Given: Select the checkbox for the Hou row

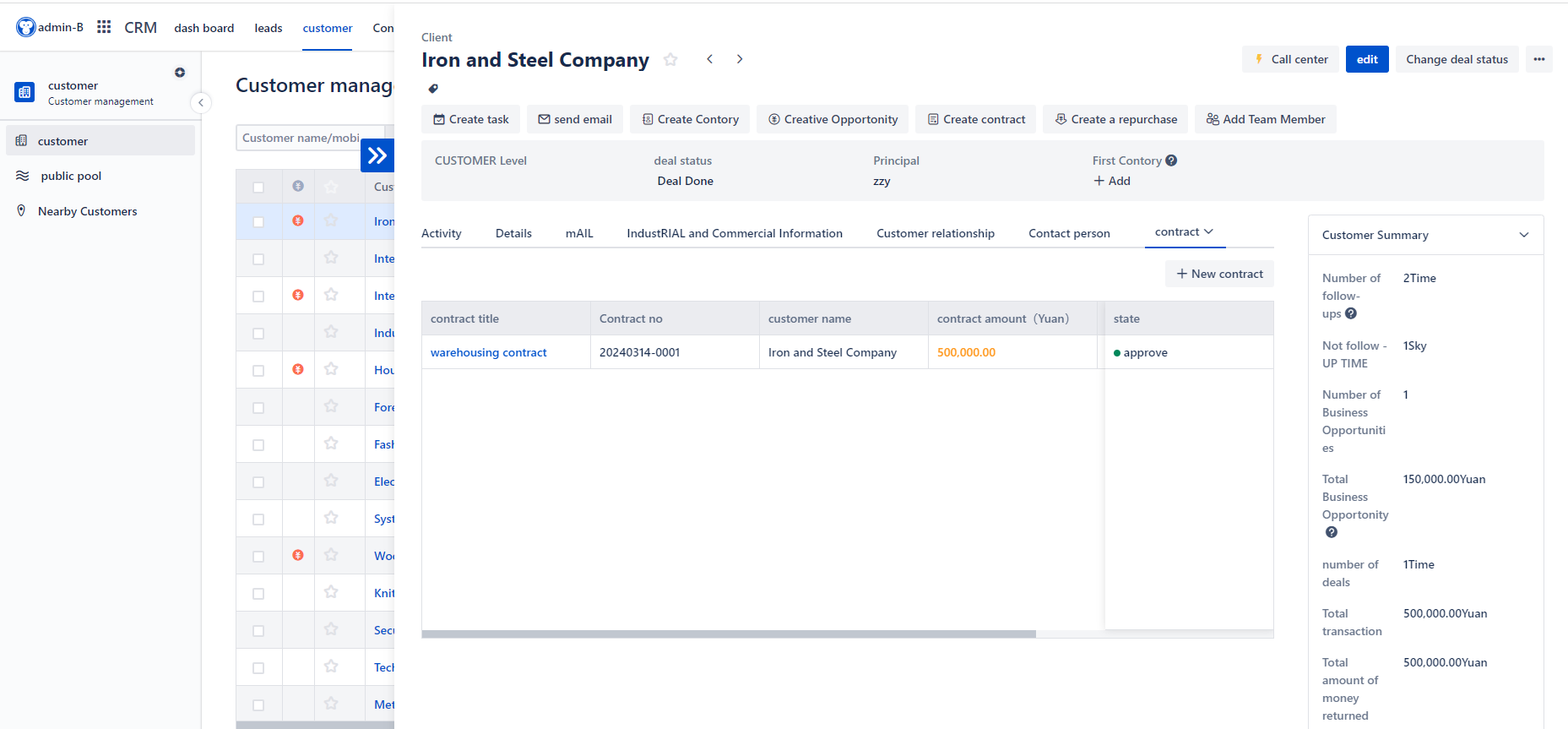Looking at the screenshot, I should [x=258, y=370].
